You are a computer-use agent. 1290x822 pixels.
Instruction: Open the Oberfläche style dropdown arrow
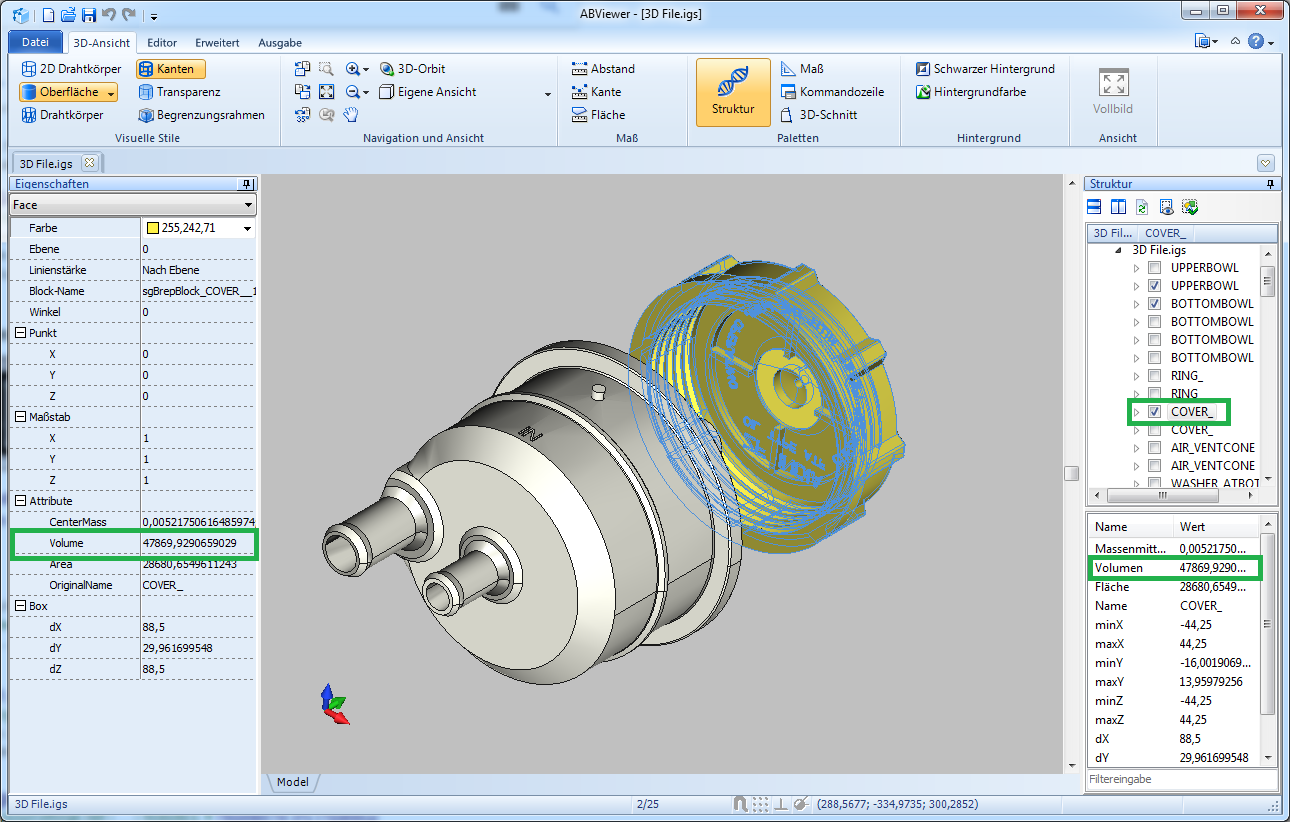coord(111,93)
